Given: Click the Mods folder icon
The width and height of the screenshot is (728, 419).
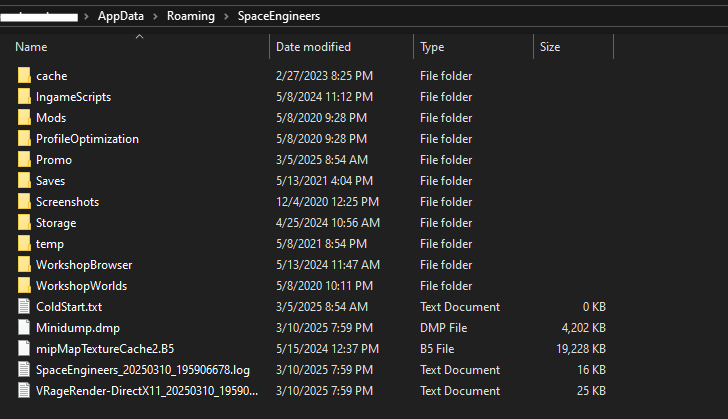Looking at the screenshot, I should pos(25,118).
